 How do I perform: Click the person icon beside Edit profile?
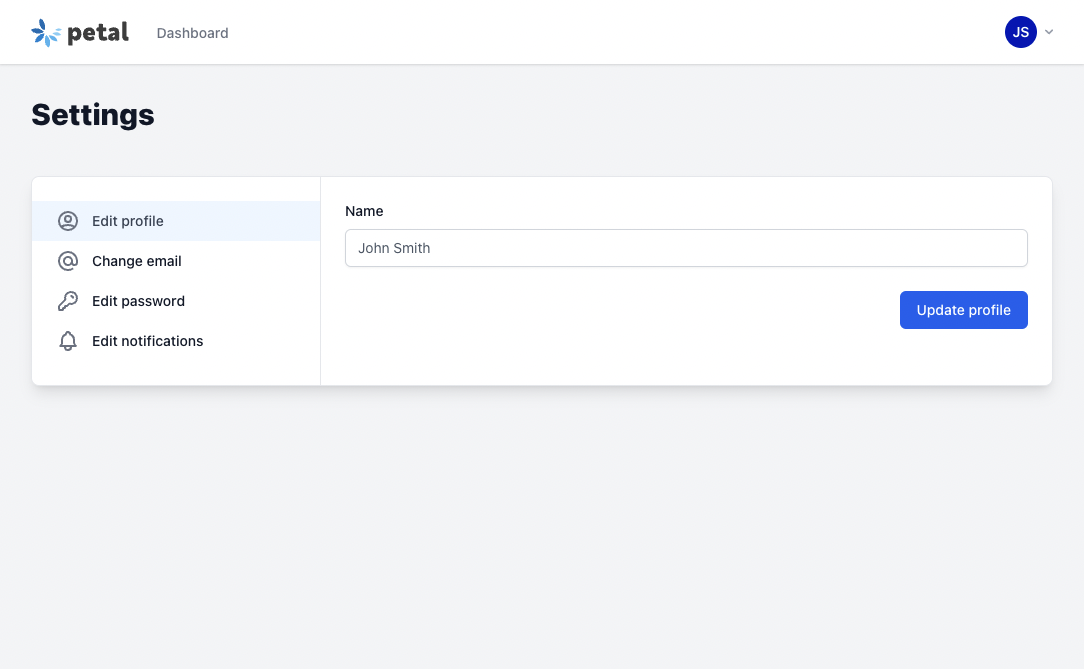click(68, 221)
